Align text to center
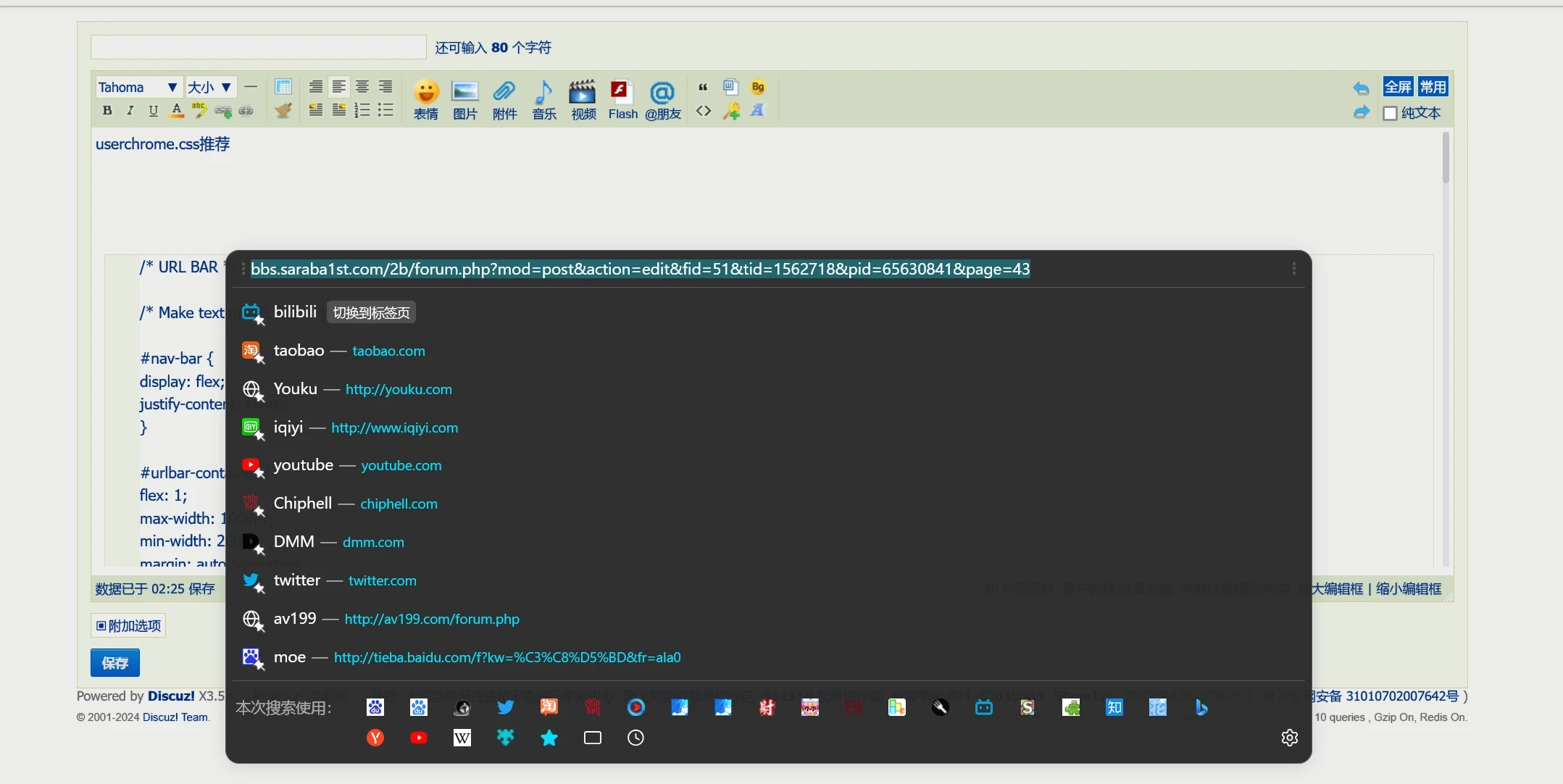 click(x=362, y=87)
